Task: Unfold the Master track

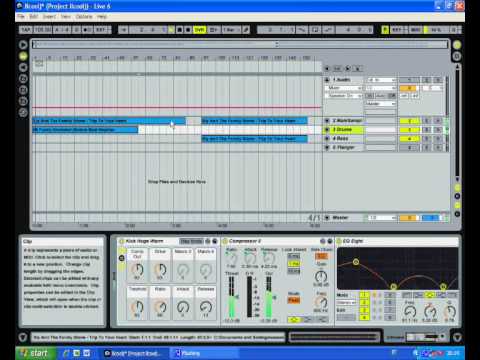Action: point(327,218)
